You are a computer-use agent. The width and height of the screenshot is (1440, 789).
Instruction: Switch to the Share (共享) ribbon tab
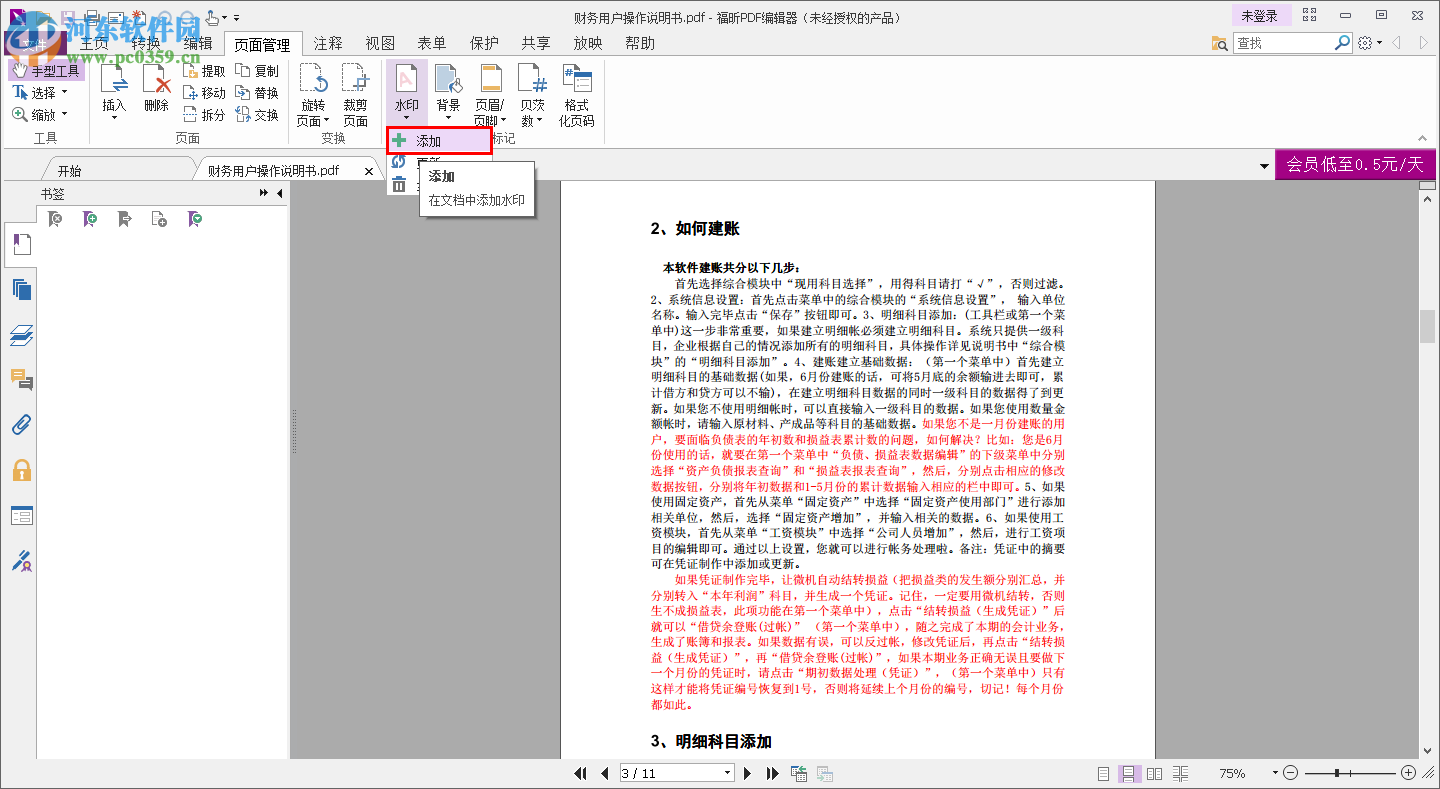coord(536,43)
